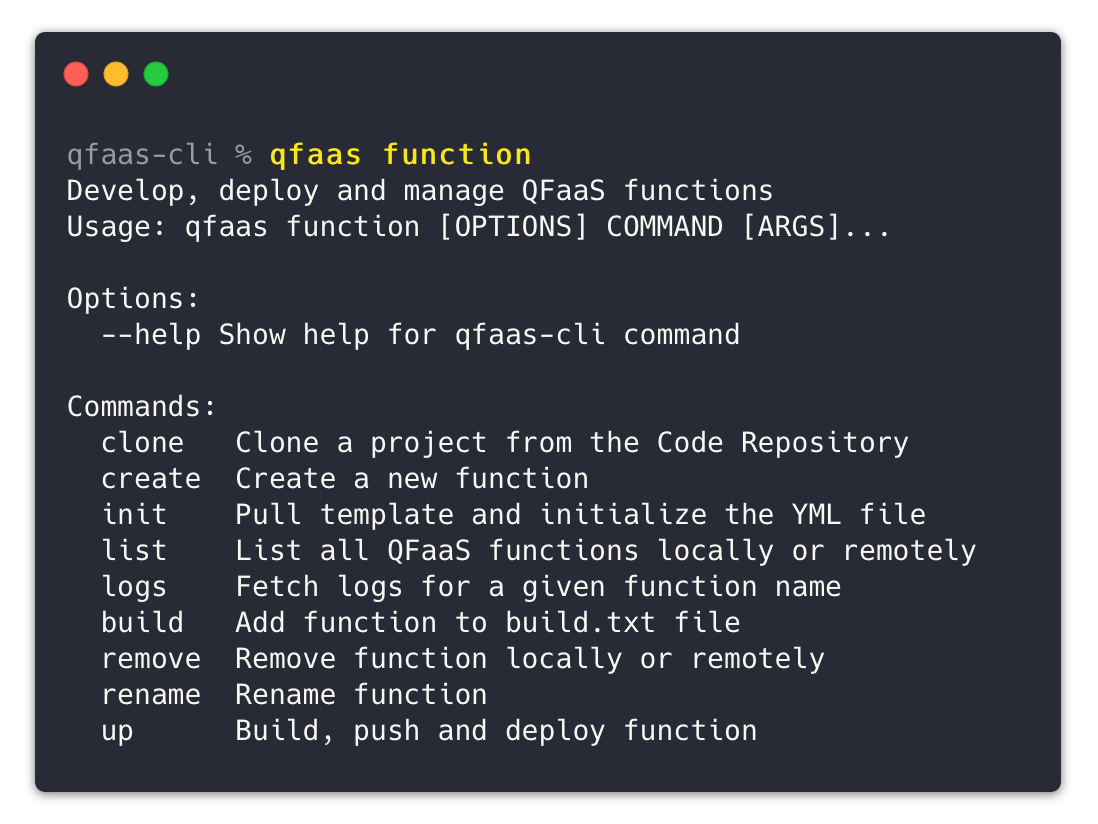The height and width of the screenshot is (824, 1098).
Task: Click the yellow "qfaas function" command text
Action: point(400,155)
